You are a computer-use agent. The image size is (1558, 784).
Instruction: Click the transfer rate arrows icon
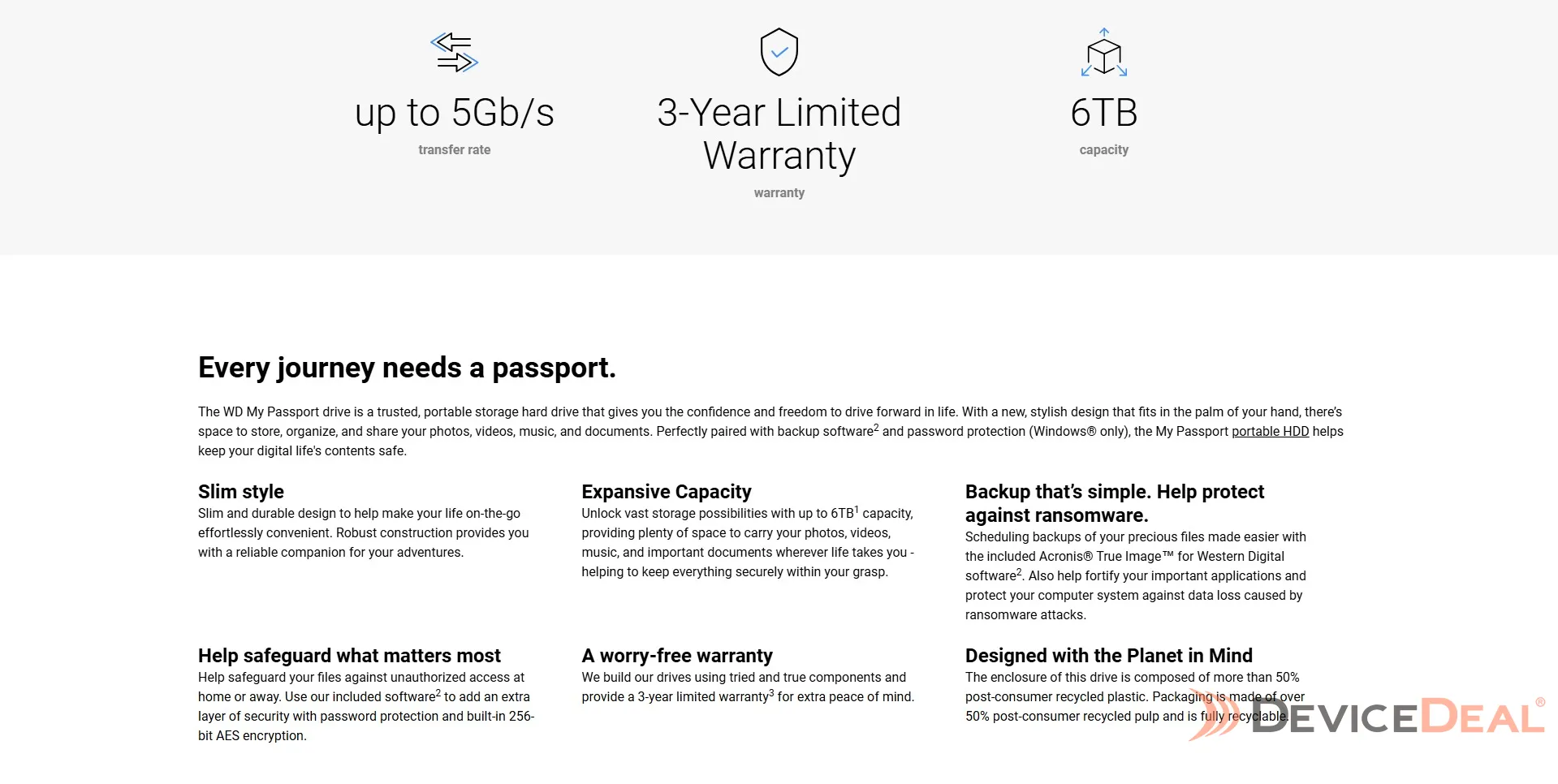coord(454,53)
